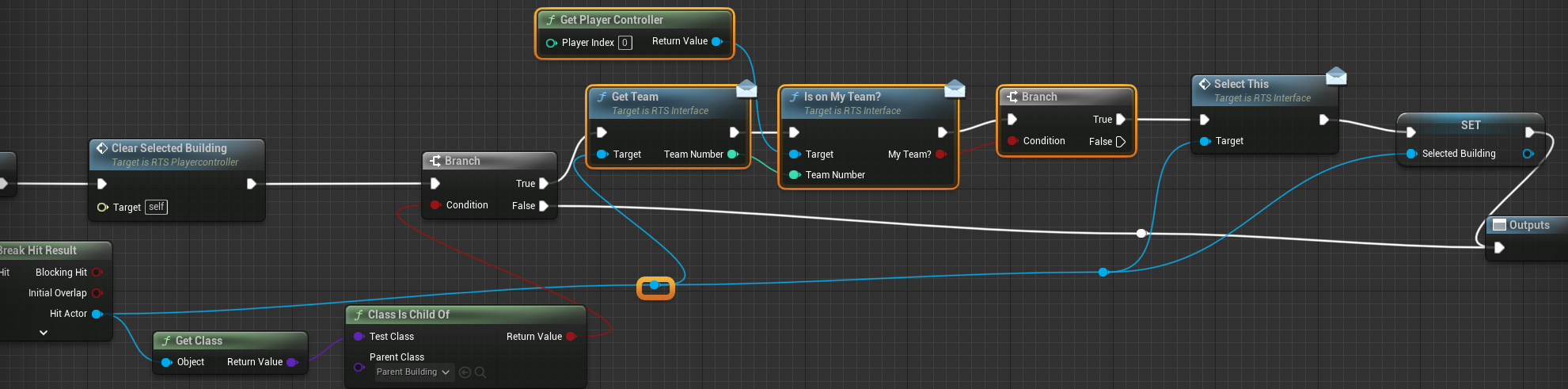Click Clear Selected Building's exec output pin
Image resolution: width=1568 pixels, height=389 pixels.
[x=251, y=184]
